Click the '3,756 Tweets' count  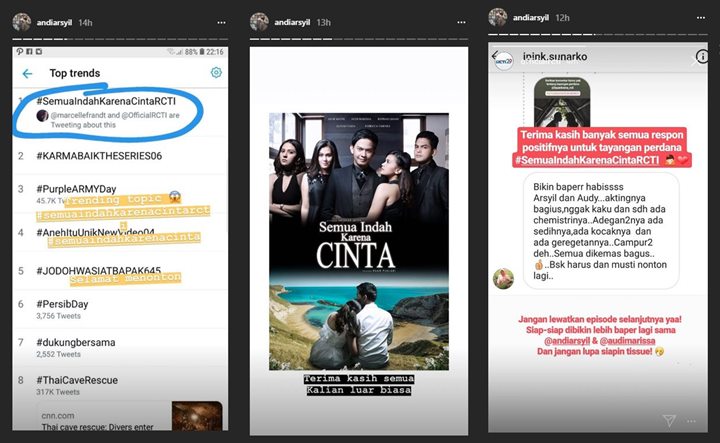point(58,316)
